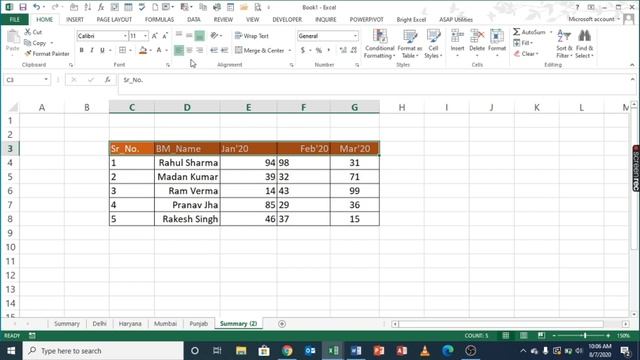This screenshot has width=640, height=360.
Task: Click the Cut icon
Action: click(x=28, y=32)
